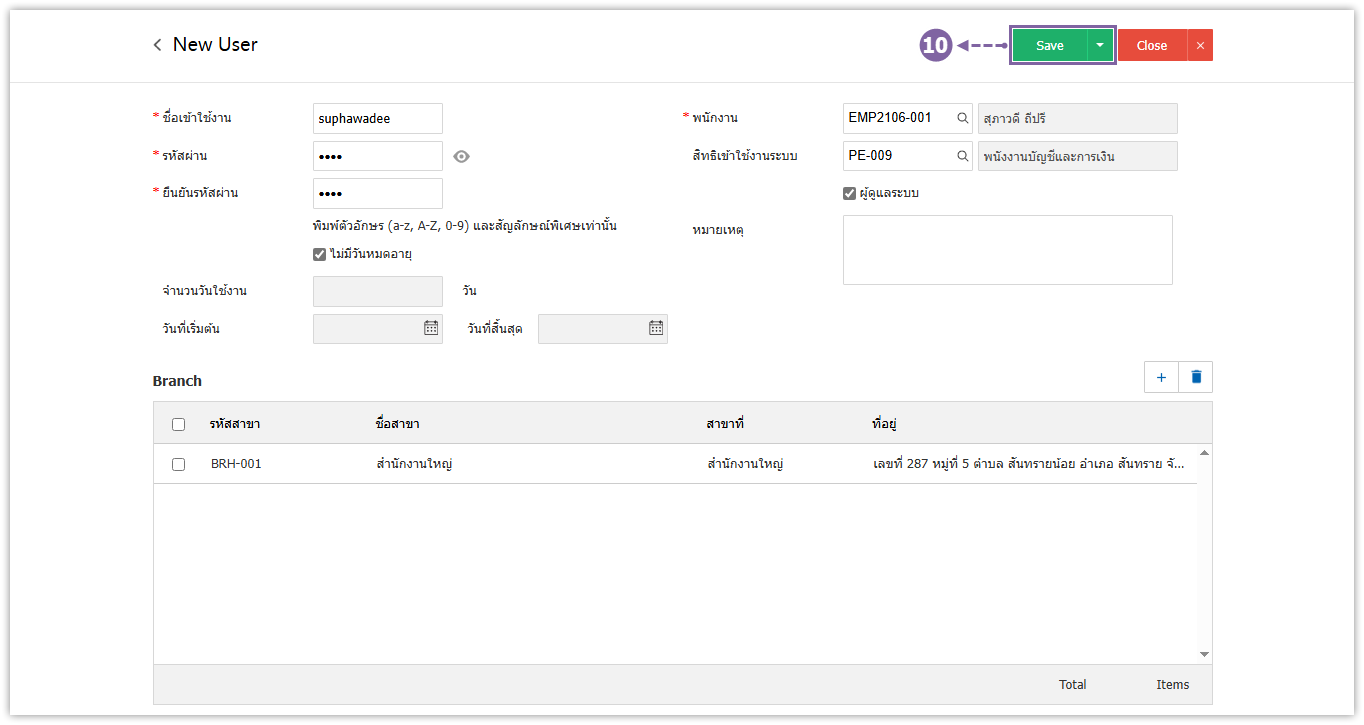Click the X icon next to Close
The height and width of the screenshot is (725, 1364).
point(1200,45)
